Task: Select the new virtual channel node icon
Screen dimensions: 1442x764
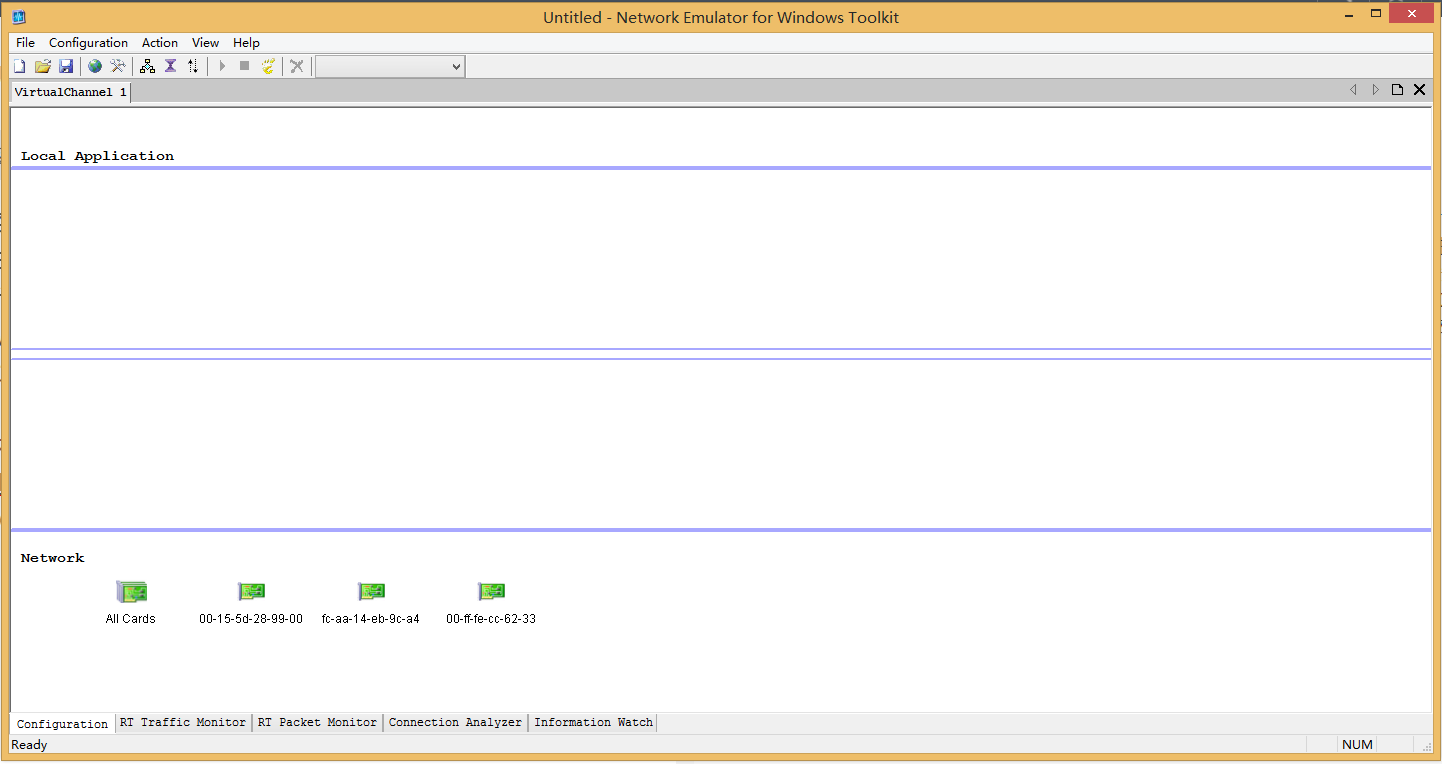Action: point(147,65)
